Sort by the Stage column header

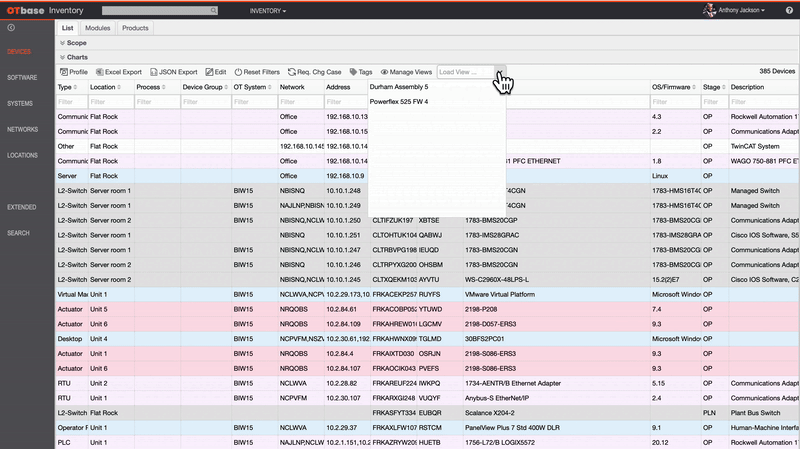[714, 87]
